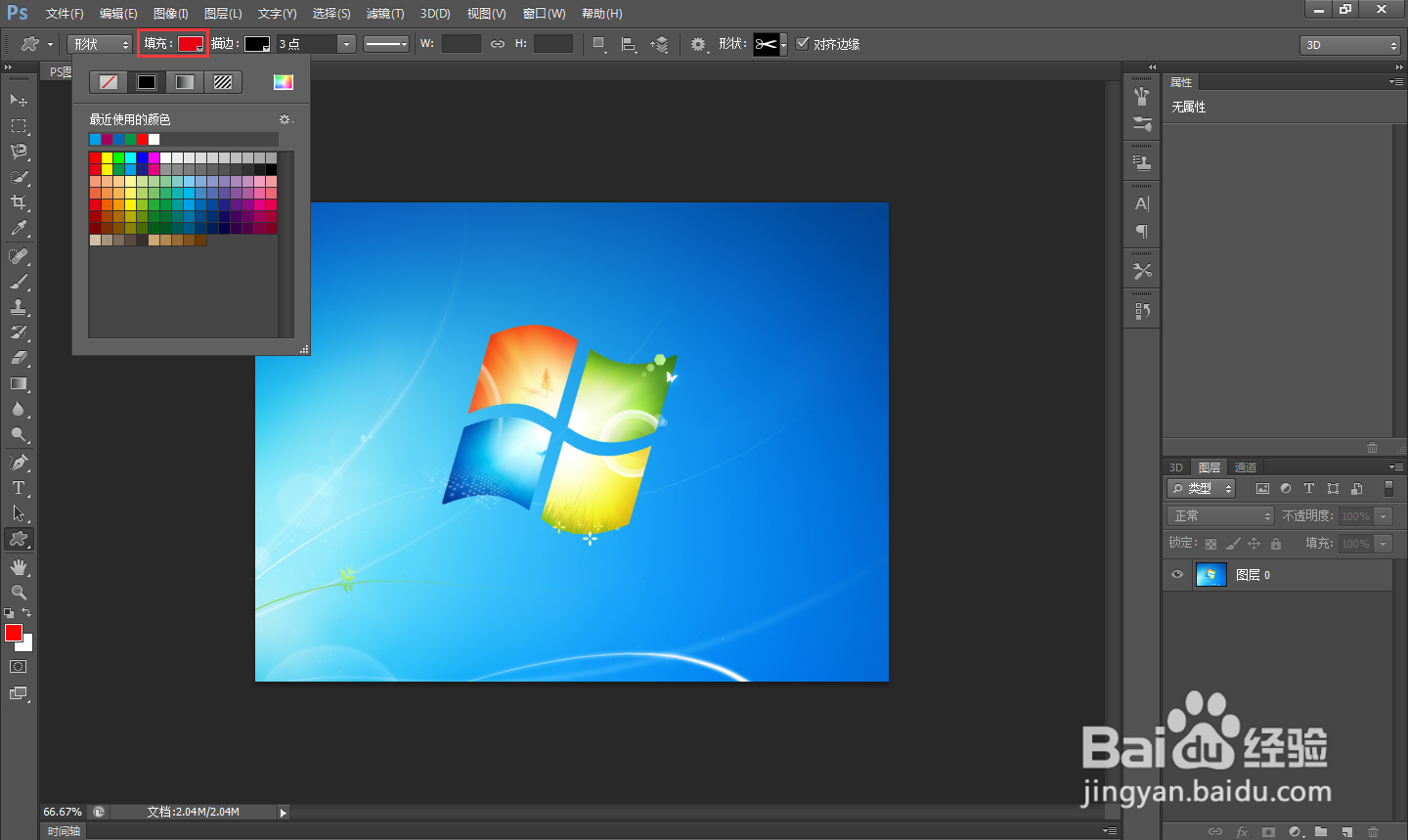Viewport: 1408px width, 840px height.
Task: Toggle lock image pixels brush icon
Action: [x=1232, y=544]
